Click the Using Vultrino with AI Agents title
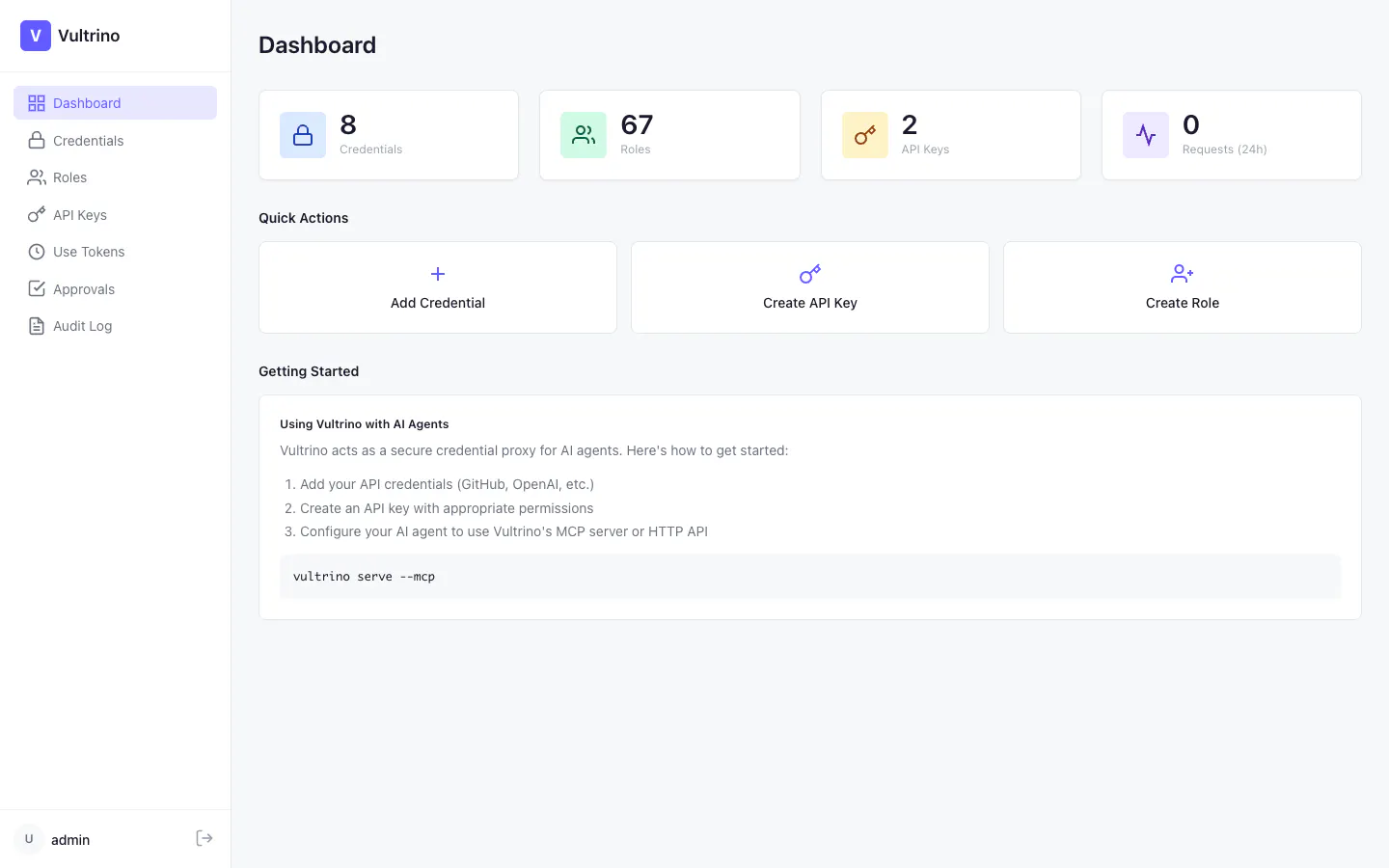1389x868 pixels. pos(365,424)
